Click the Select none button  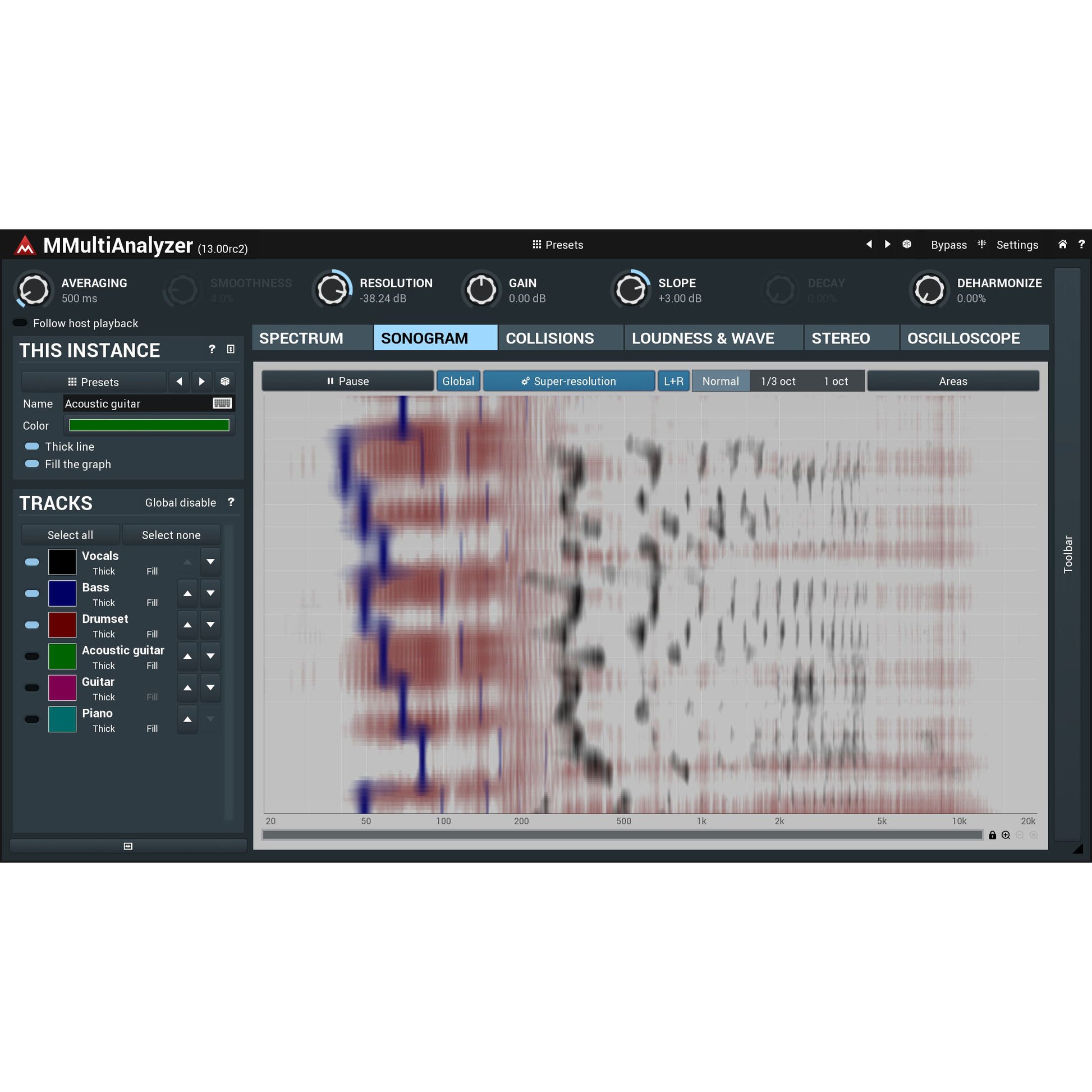(x=171, y=535)
